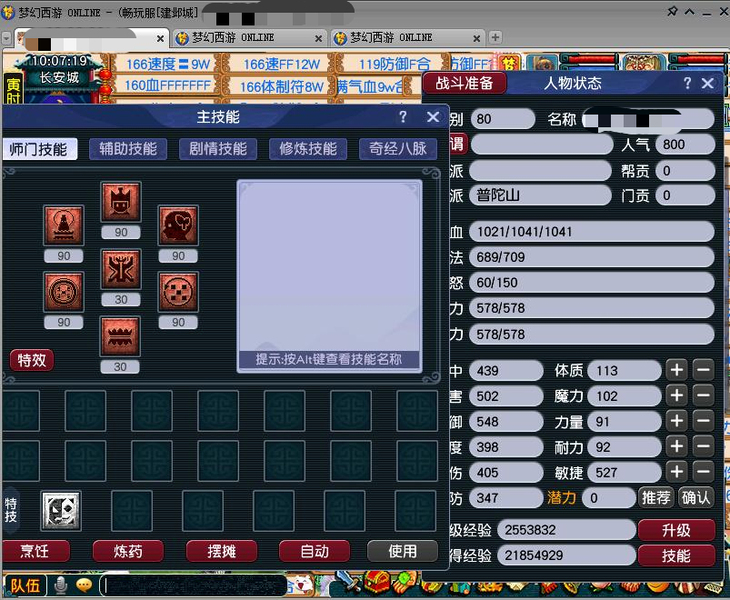The height and width of the screenshot is (600, 730).
Task: Click the stall sign '166体制符8W'
Action: point(282,87)
